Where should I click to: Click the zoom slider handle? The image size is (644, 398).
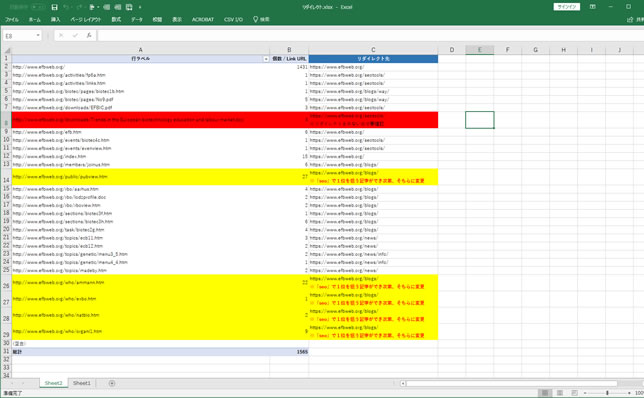pyautogui.click(x=607, y=393)
